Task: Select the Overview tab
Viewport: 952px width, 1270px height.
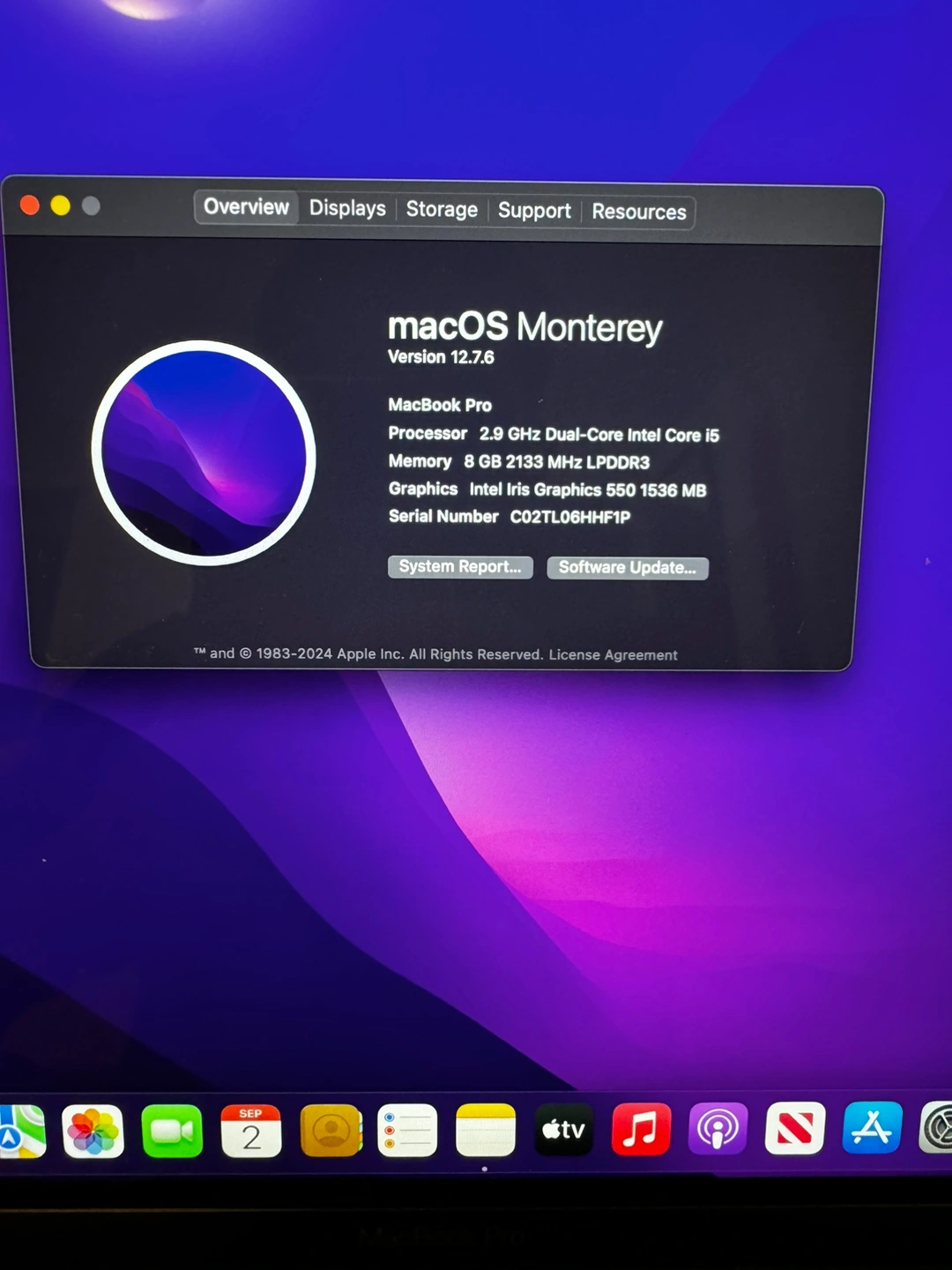Action: [x=246, y=207]
